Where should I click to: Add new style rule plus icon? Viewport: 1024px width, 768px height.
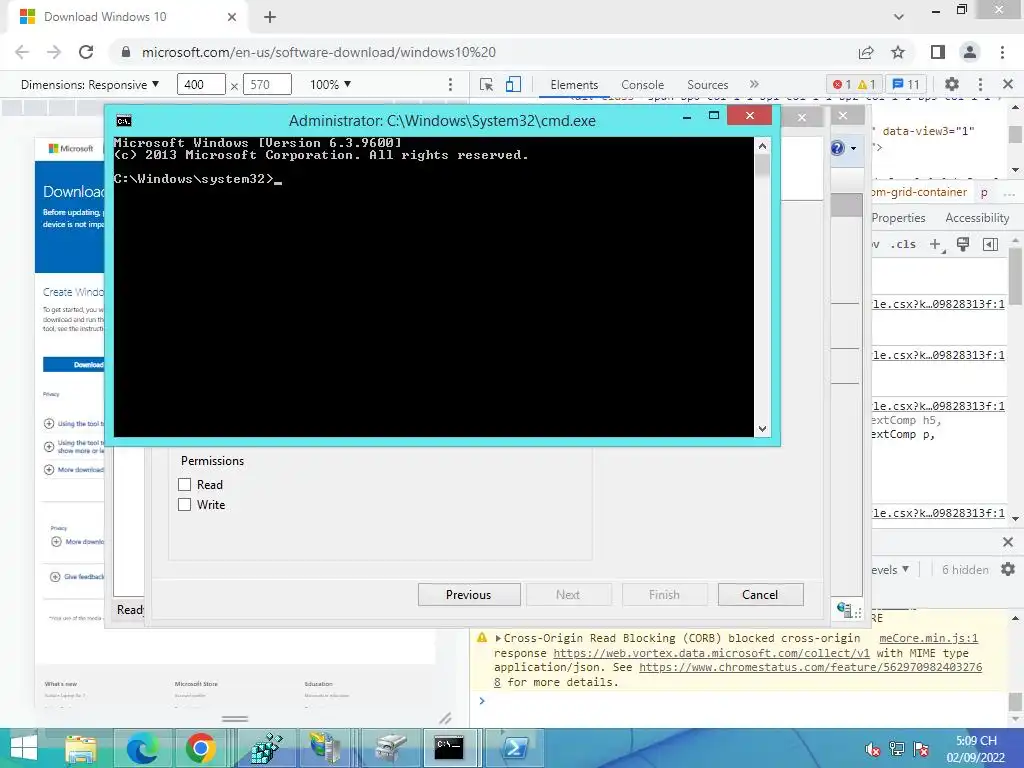936,244
